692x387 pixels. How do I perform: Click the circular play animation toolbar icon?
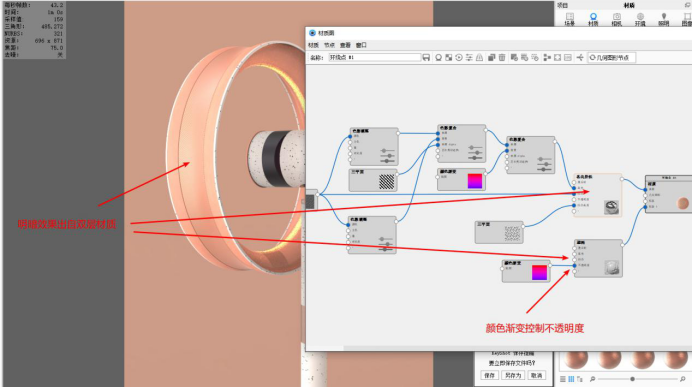pos(459,57)
